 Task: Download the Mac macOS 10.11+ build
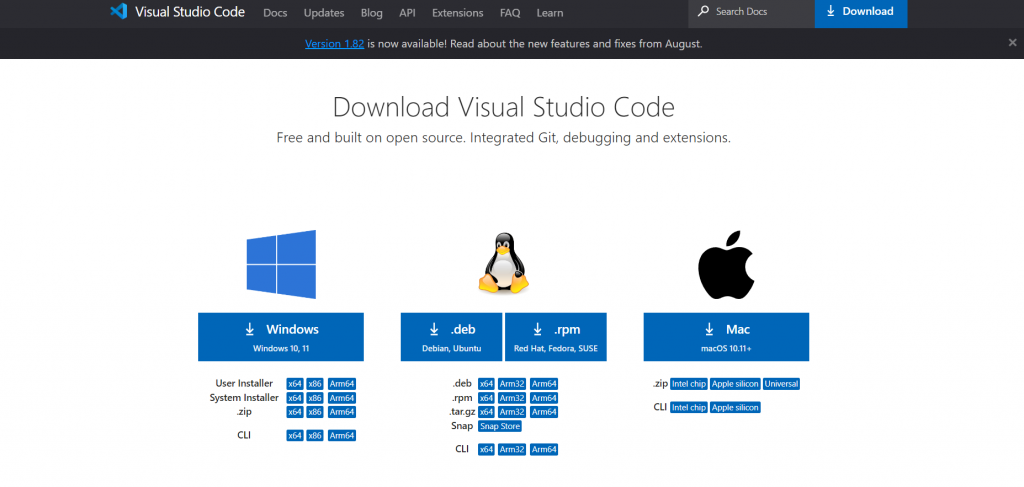726,337
